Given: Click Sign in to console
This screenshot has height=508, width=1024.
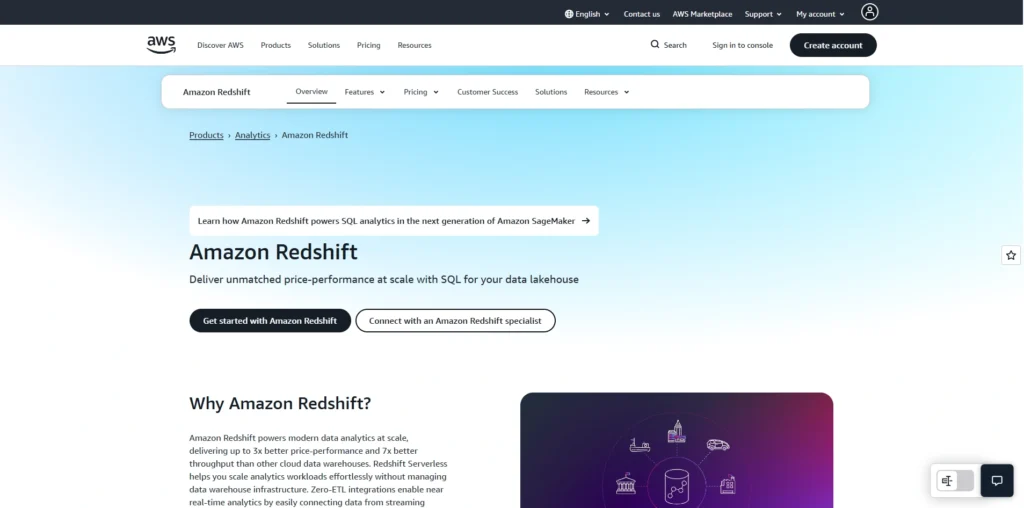Looking at the screenshot, I should 743,45.
